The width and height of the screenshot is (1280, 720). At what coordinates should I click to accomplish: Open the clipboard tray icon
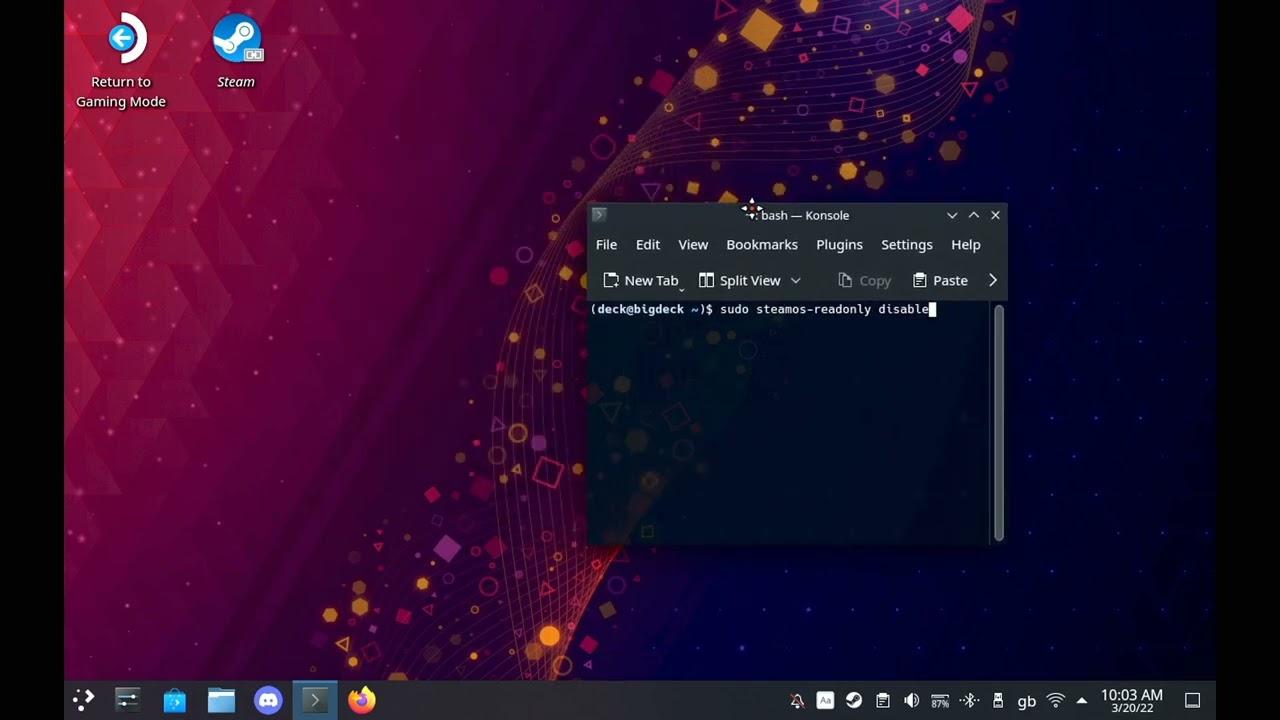(882, 701)
